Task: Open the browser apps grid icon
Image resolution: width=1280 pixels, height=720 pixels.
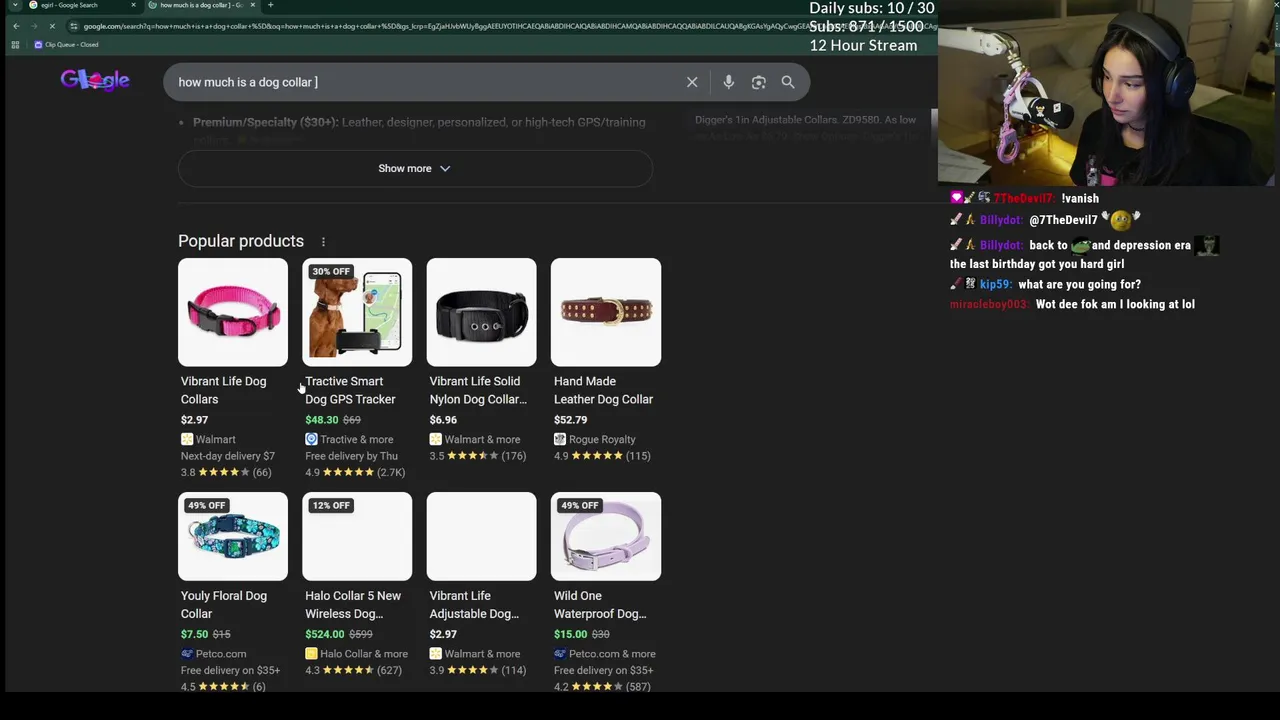Action: [15, 44]
